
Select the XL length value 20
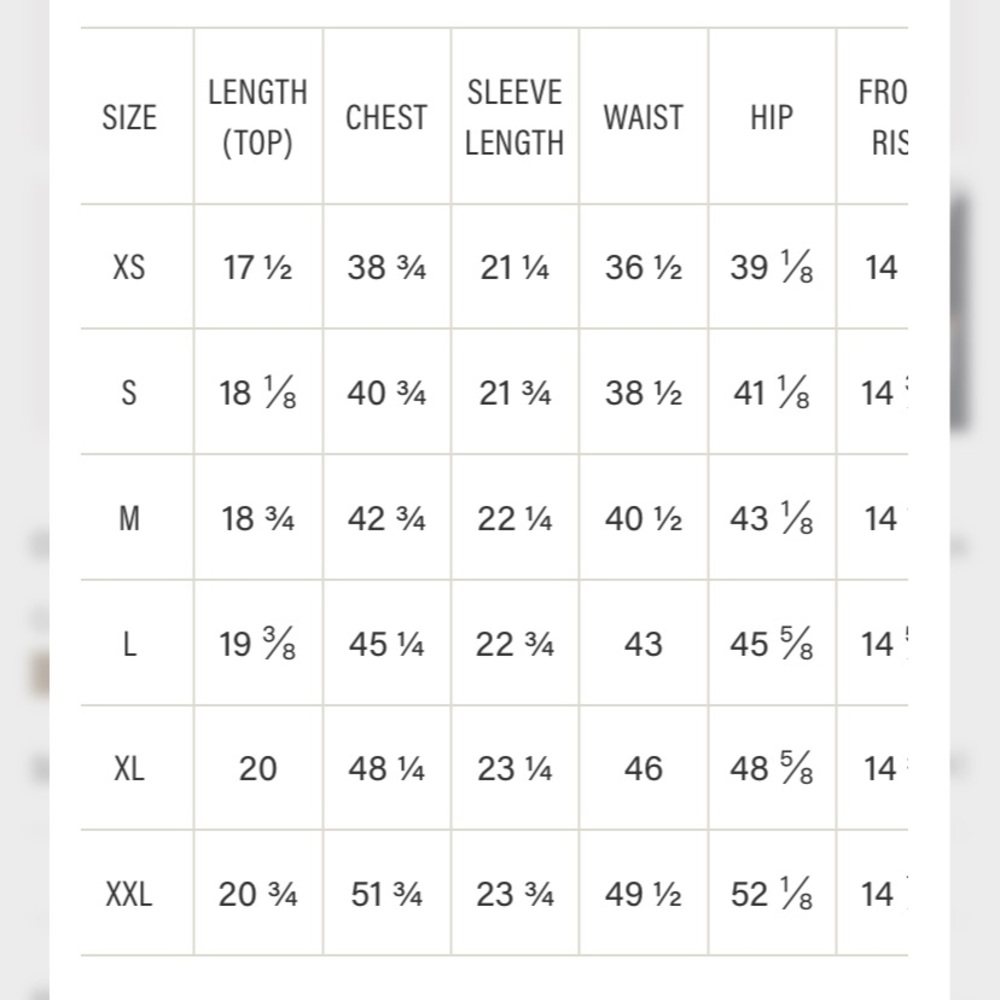(258, 768)
